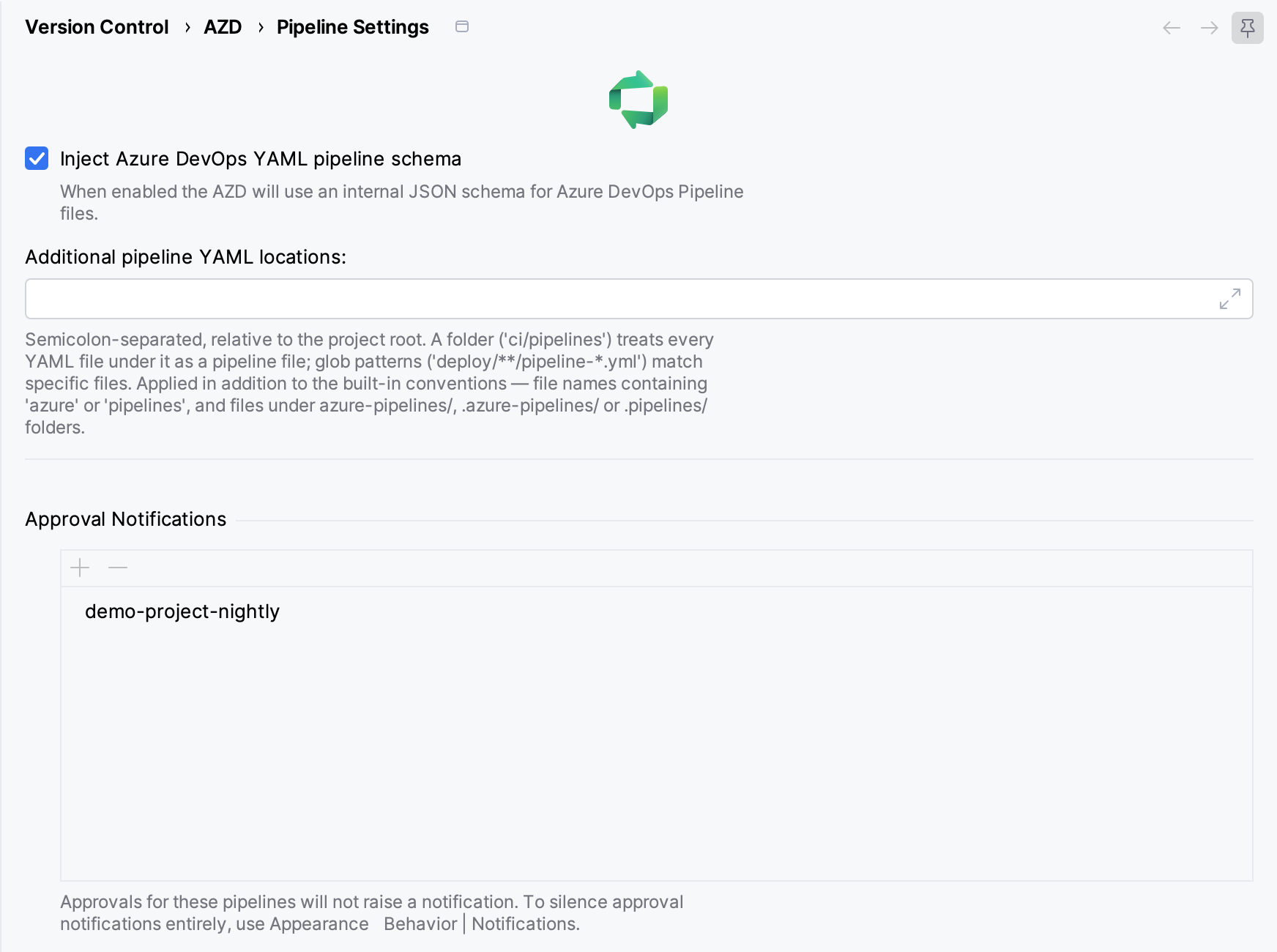
Task: Uncheck Inject Azure DevOps YAML pipeline schema
Action: coord(37,158)
